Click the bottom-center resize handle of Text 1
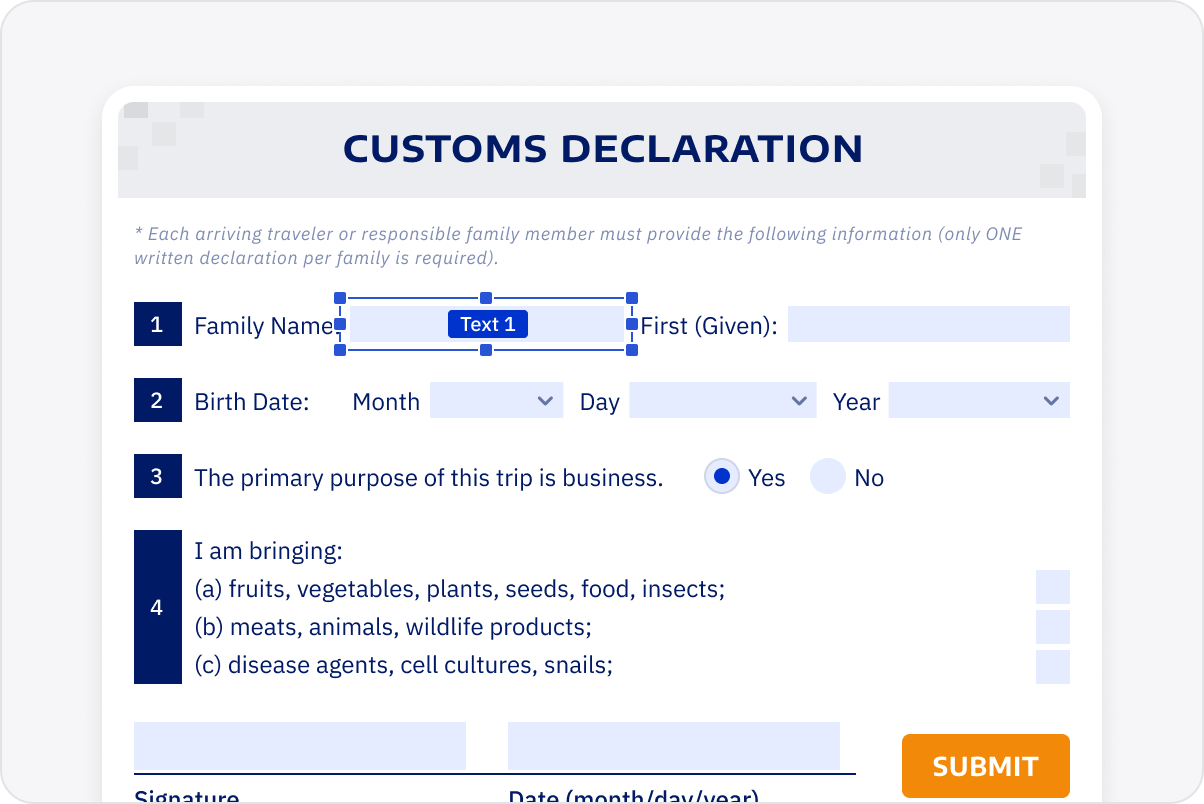1204x804 pixels. [x=486, y=350]
